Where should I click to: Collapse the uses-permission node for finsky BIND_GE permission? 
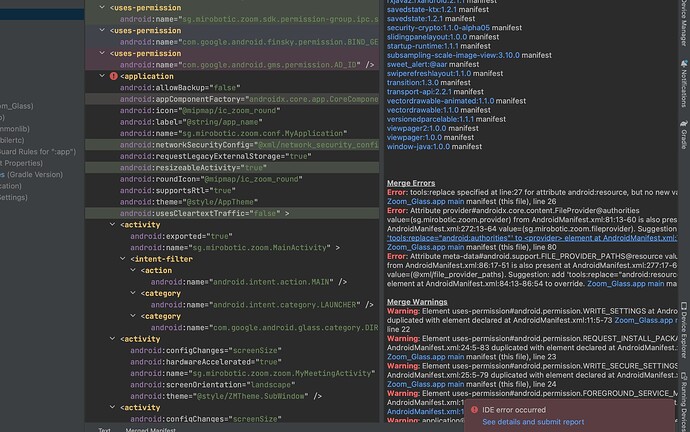[102, 30]
